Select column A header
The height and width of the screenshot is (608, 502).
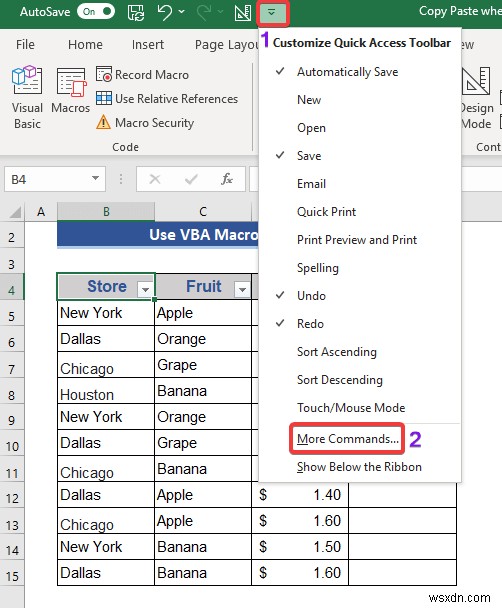[41, 212]
